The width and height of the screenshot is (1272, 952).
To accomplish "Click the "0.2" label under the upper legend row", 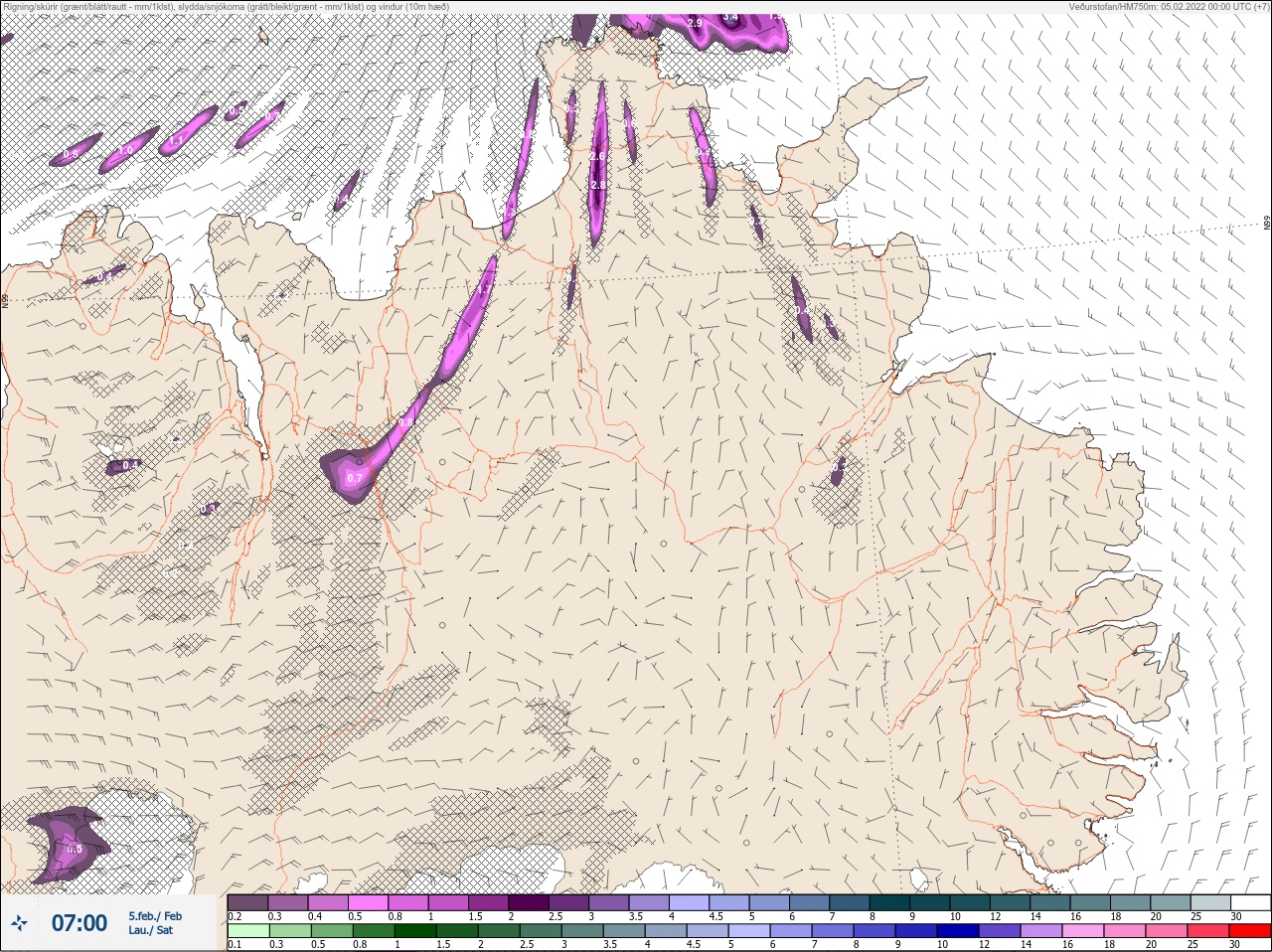I will (235, 916).
